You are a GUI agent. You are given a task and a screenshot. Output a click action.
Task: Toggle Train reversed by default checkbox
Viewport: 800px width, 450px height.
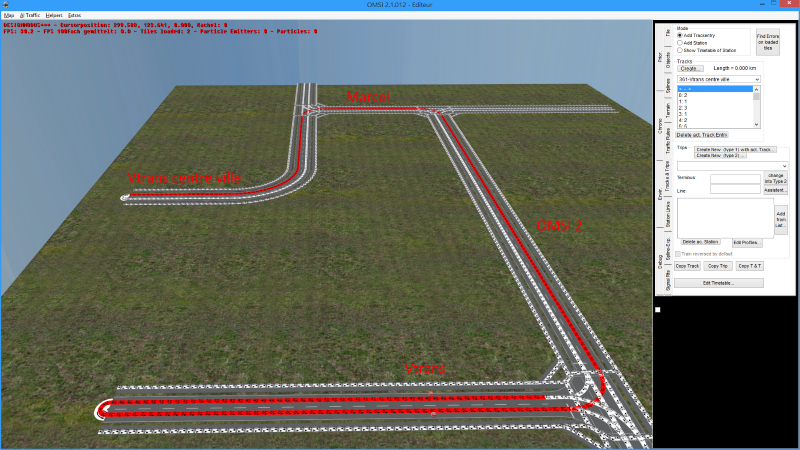678,254
